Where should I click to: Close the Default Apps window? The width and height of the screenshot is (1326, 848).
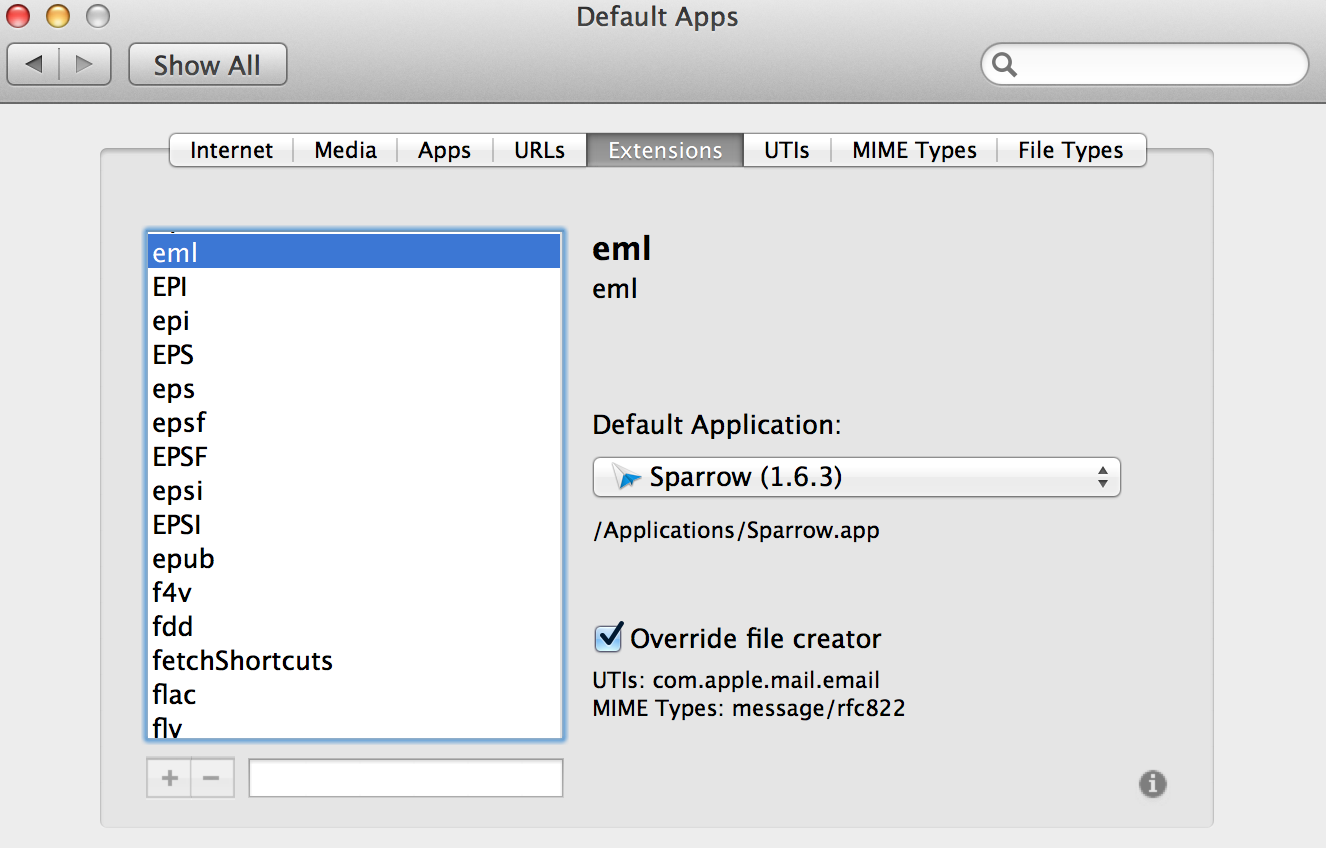[19, 16]
